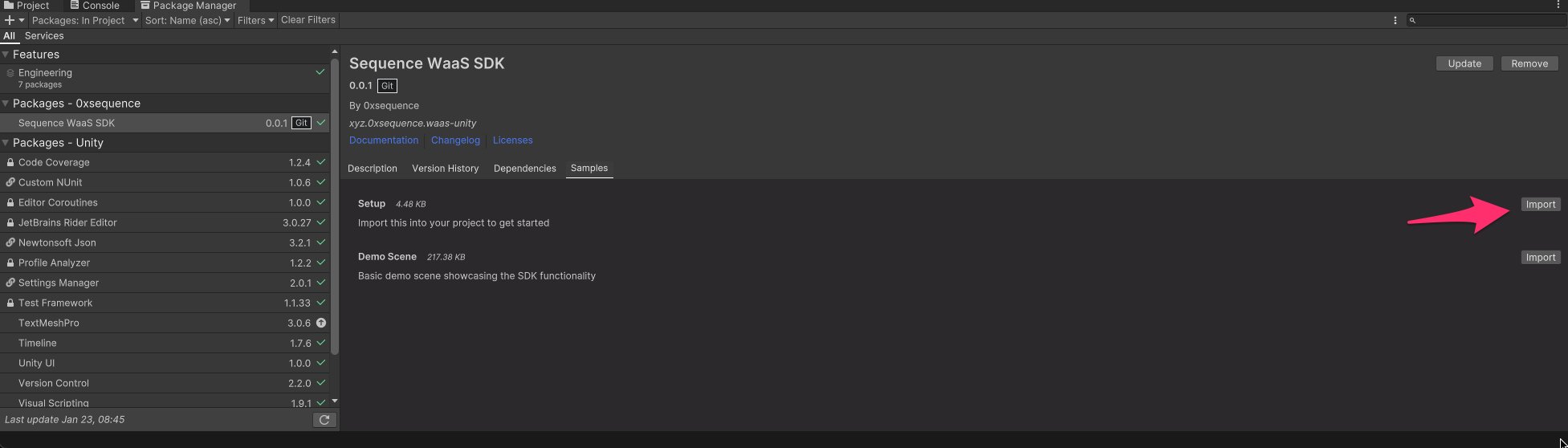Open the Dependencies tab
1568x448 pixels.
pos(525,169)
